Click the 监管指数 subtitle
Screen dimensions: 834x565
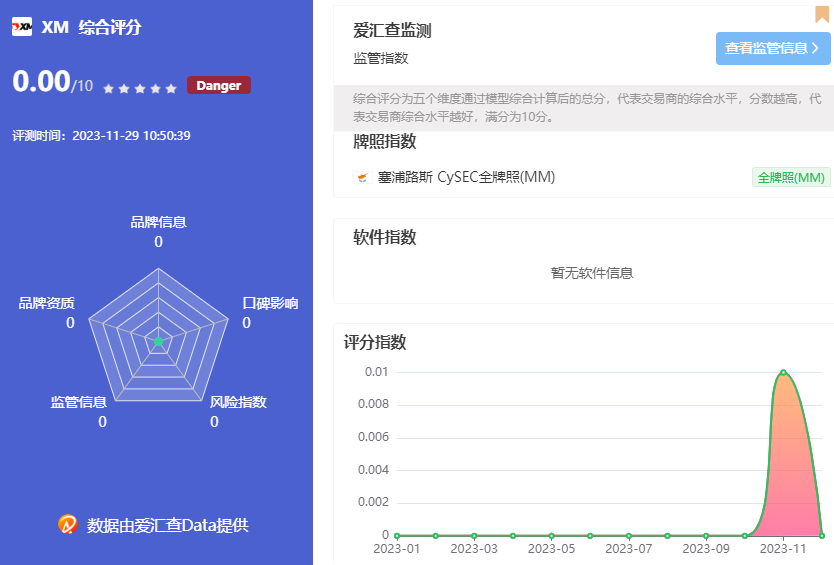381,59
